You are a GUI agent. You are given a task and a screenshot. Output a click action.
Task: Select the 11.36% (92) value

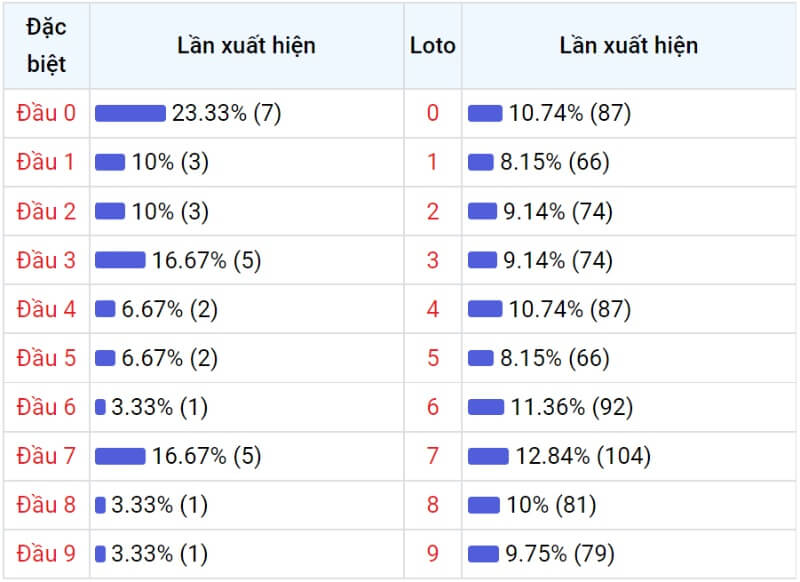coord(572,407)
